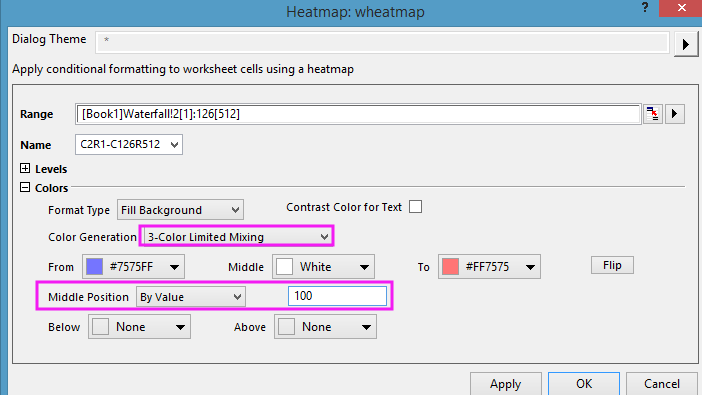Viewport: 702px width, 395px height.
Task: Open the Name dropdown C2R1-C126R512
Action: click(129, 145)
